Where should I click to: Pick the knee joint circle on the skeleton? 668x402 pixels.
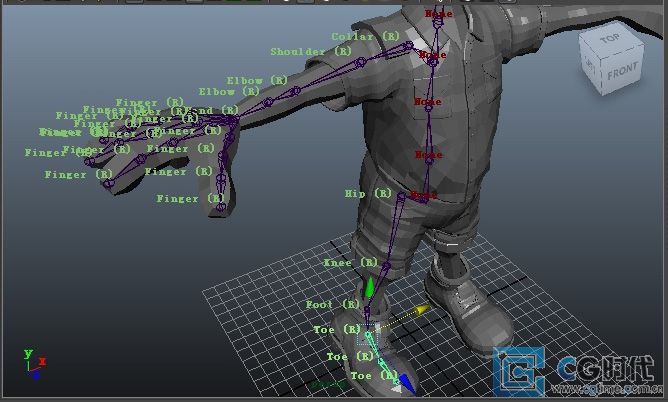point(386,267)
